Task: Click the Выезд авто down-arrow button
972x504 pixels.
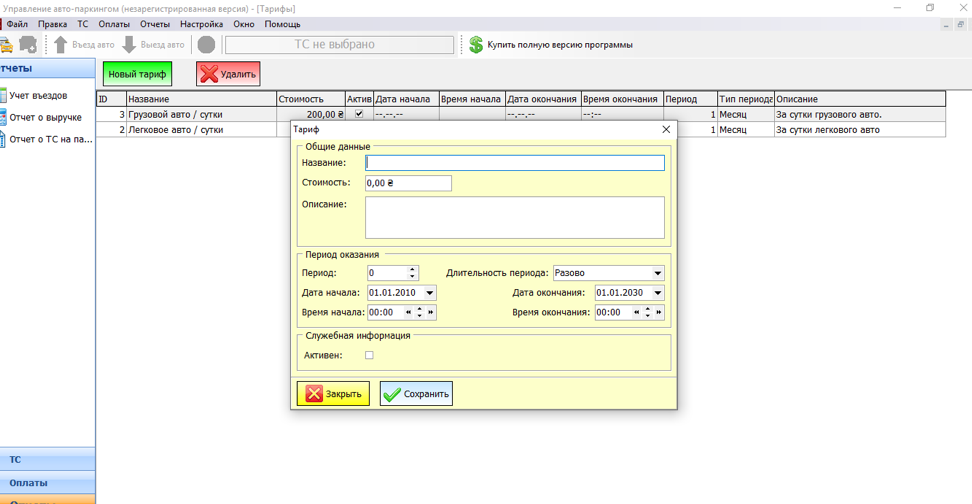Action: pyautogui.click(x=154, y=45)
